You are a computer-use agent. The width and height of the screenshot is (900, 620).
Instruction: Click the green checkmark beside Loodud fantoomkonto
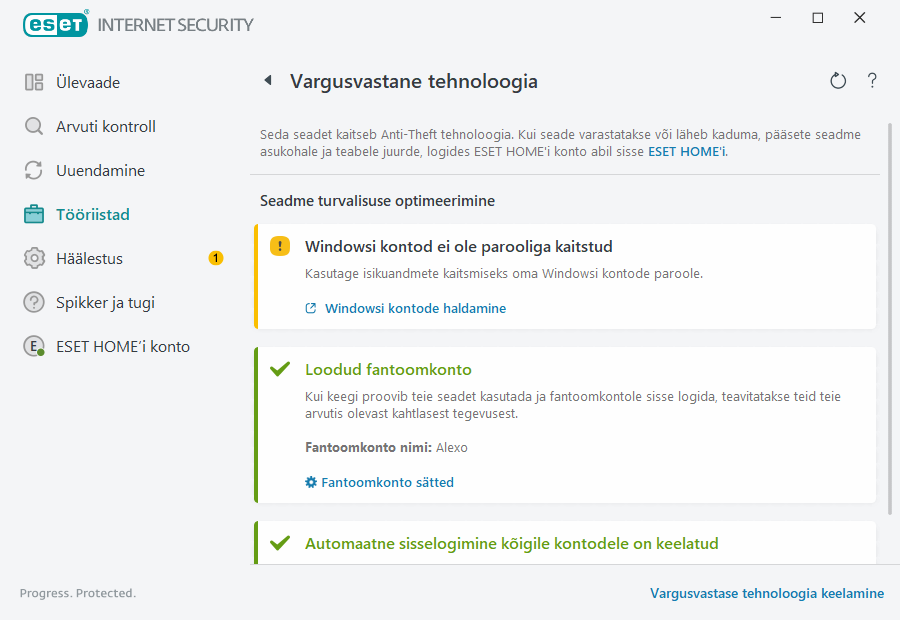tap(280, 368)
